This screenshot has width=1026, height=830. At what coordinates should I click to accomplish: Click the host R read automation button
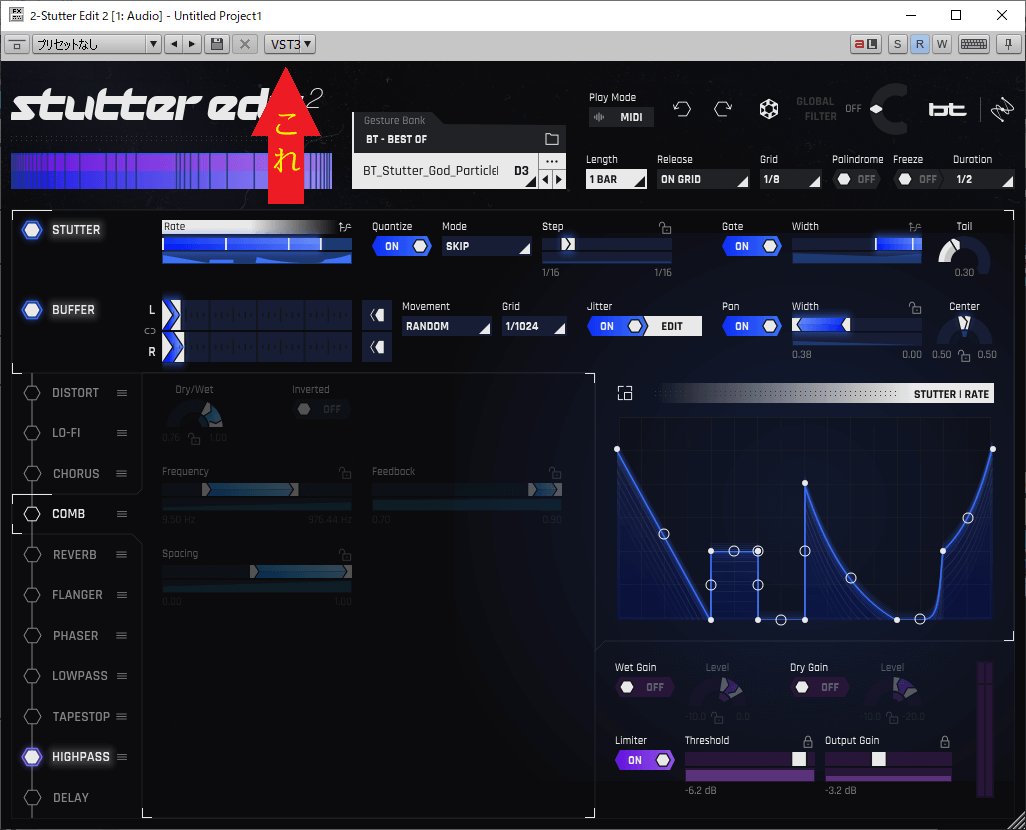coord(919,44)
